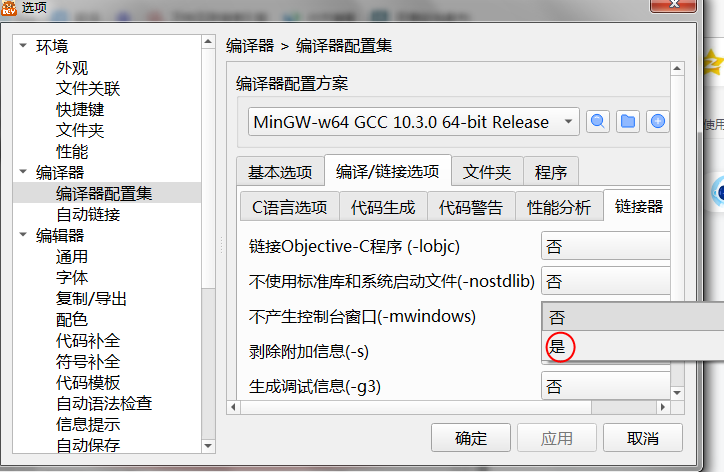Open the -nostdlib option combo box
This screenshot has height=472, width=724.
coord(605,281)
